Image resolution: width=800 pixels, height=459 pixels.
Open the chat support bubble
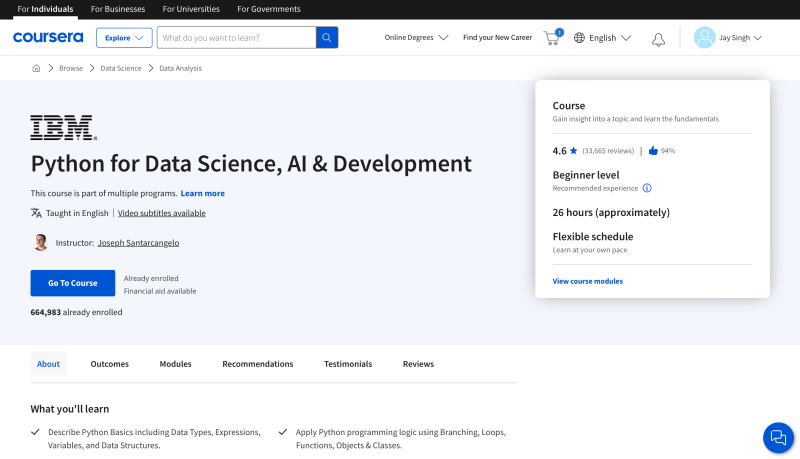778,438
